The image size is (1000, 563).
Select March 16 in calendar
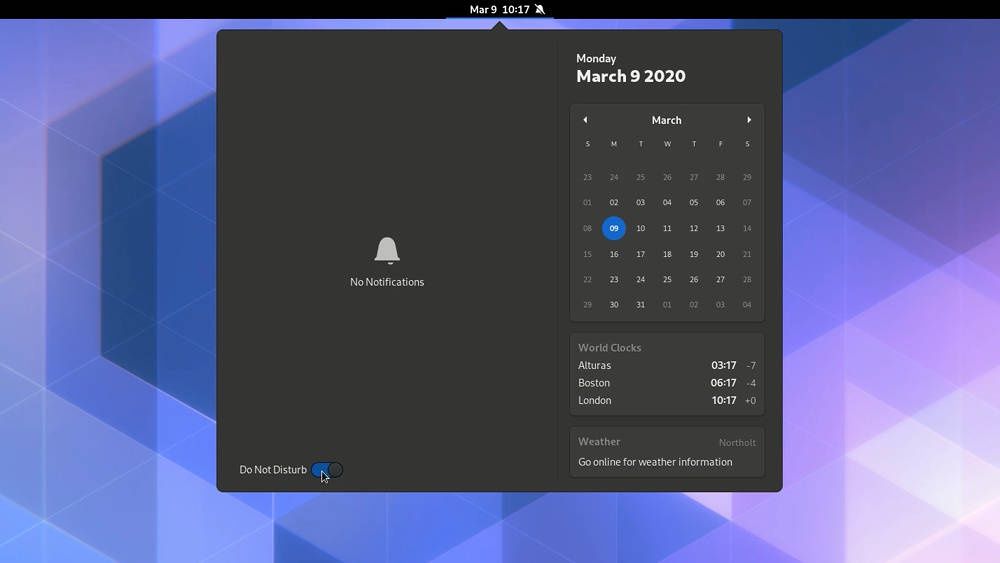614,254
